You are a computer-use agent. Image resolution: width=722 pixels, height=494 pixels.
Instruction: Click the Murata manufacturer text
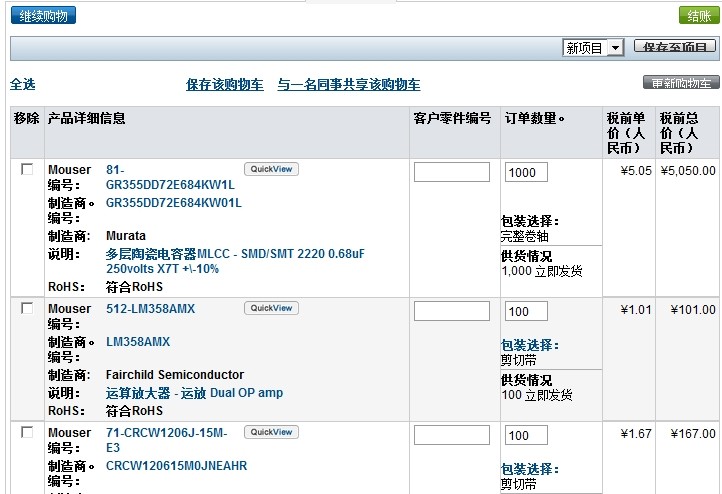(126, 236)
